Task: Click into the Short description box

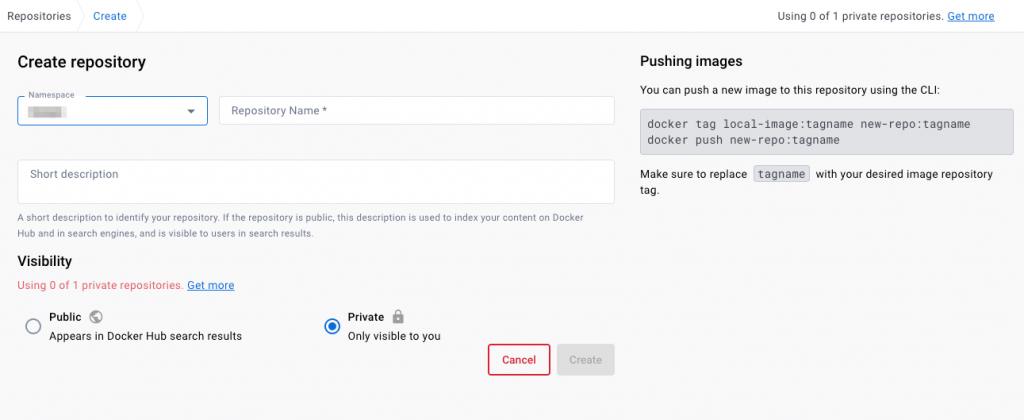Action: 316,181
